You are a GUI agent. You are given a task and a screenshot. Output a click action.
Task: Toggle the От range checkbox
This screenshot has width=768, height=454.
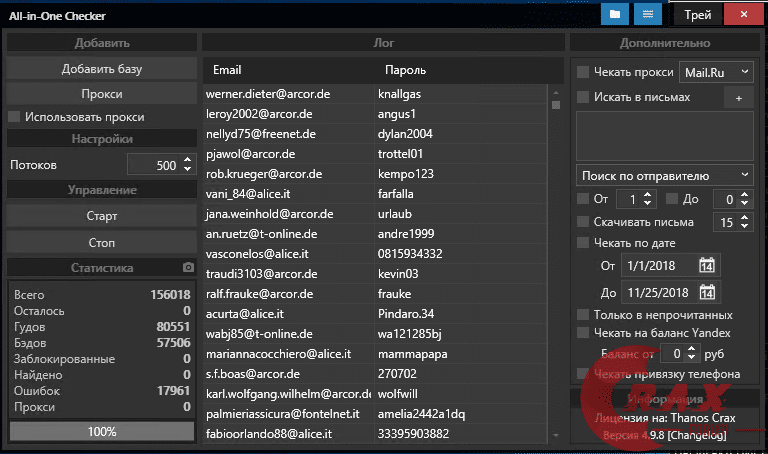[x=583, y=198]
